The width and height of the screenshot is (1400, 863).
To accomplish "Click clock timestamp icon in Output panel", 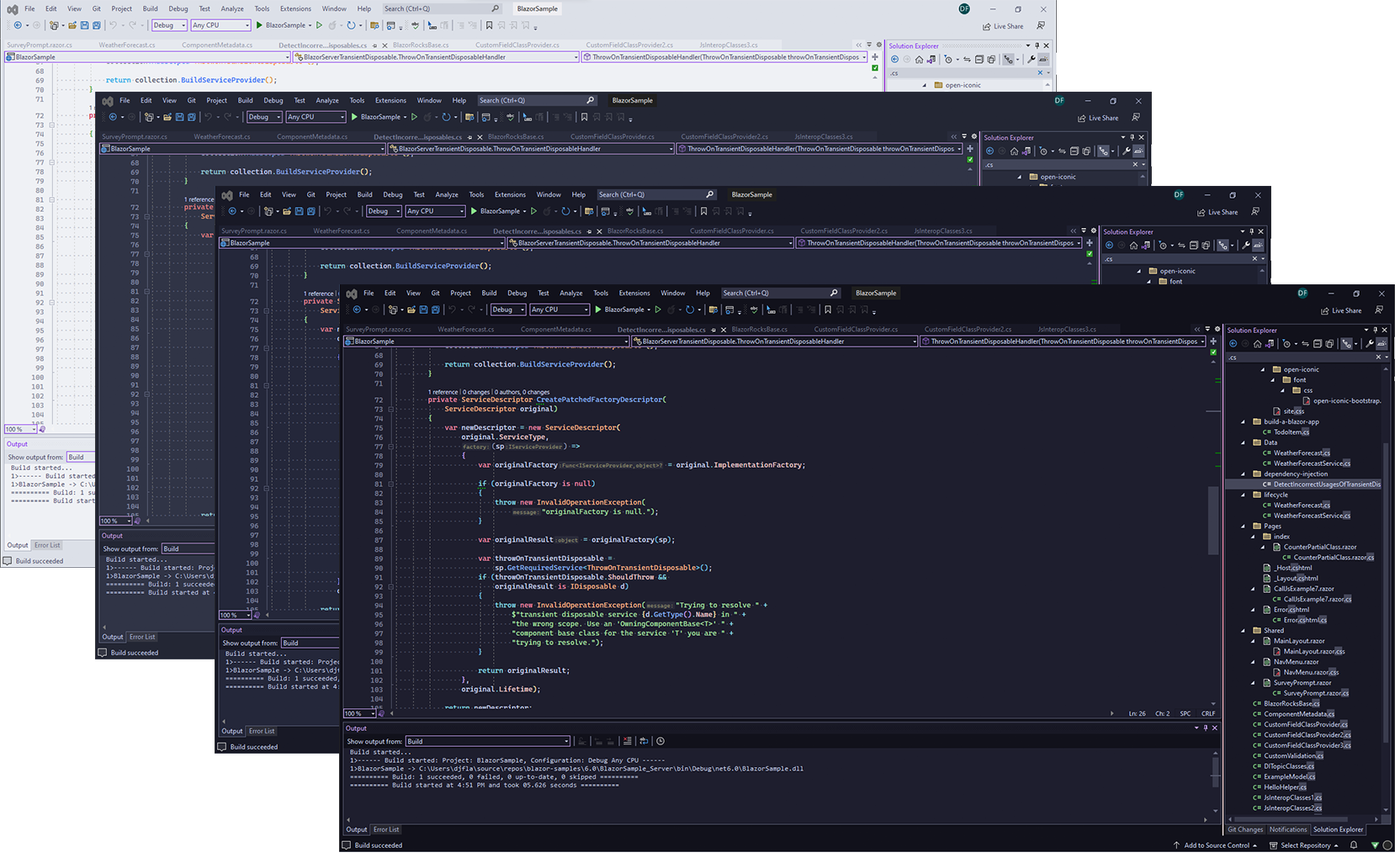I will 660,741.
